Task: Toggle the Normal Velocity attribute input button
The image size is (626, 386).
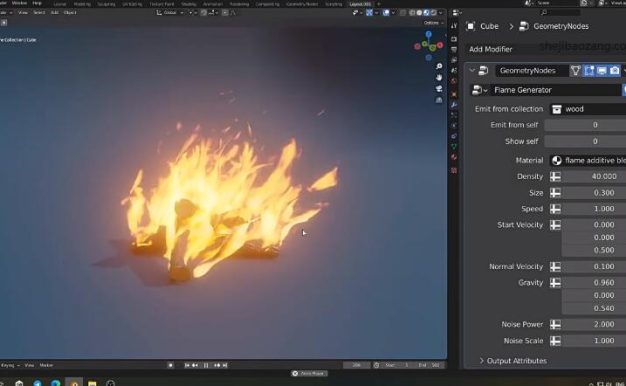Action: [x=555, y=267]
